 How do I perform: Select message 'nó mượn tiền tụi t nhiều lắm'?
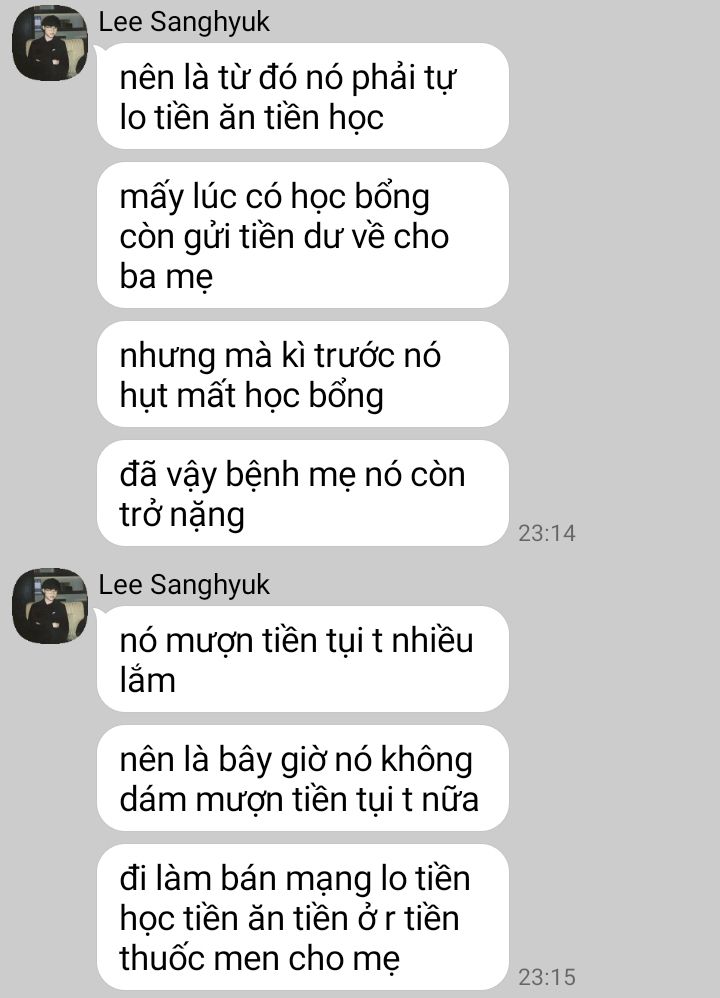pos(302,659)
